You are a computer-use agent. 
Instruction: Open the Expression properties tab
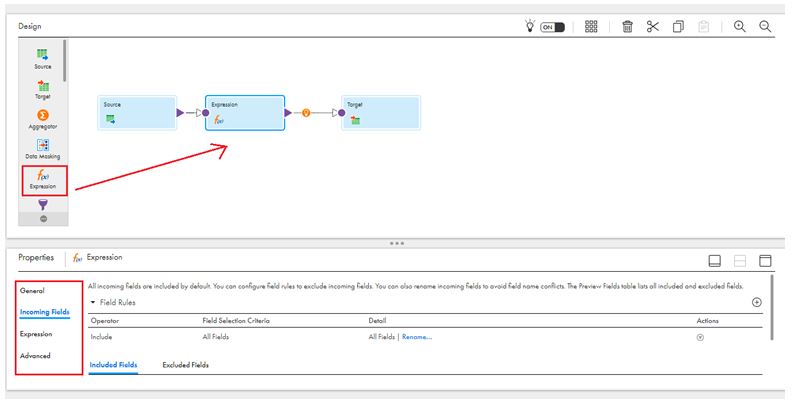[x=36, y=334]
